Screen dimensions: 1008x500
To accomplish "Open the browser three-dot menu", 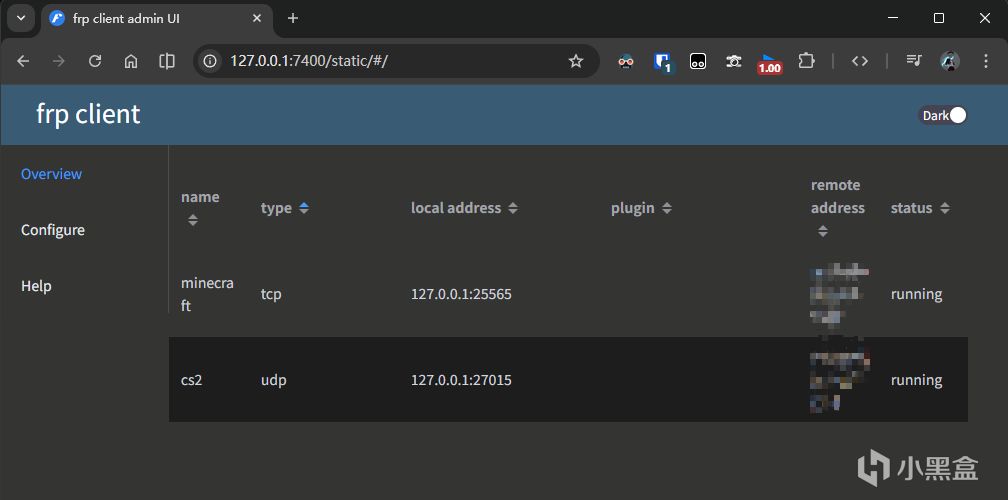I will click(x=986, y=61).
